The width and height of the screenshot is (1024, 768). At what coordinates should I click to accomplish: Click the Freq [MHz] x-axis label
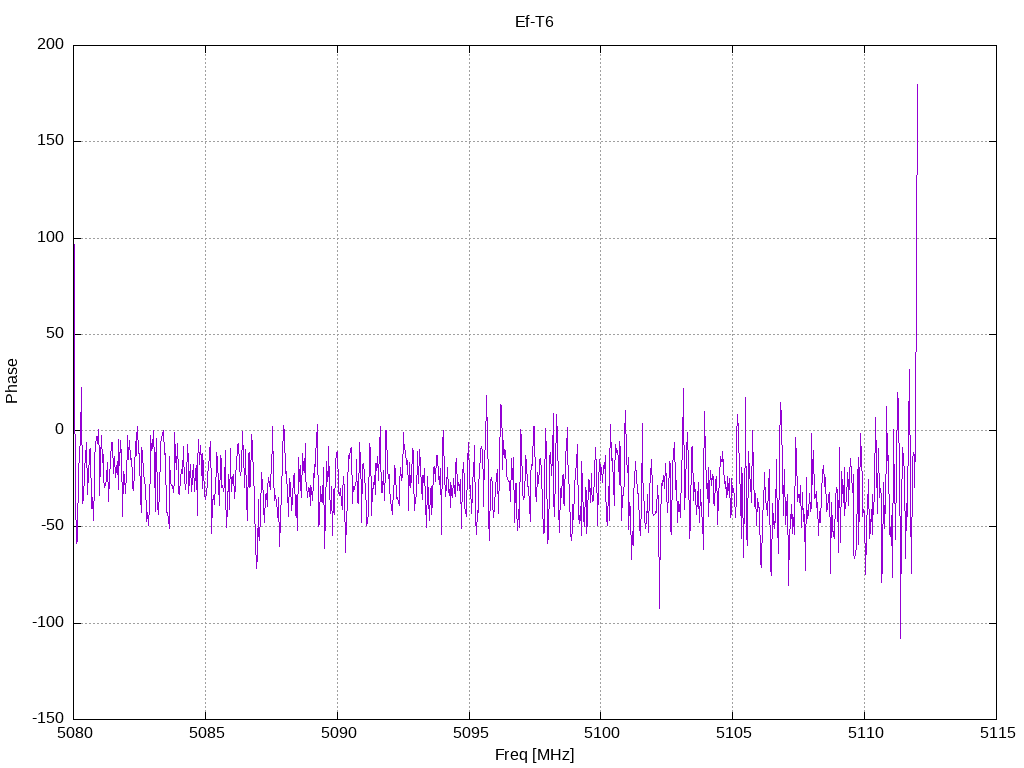click(x=534, y=754)
